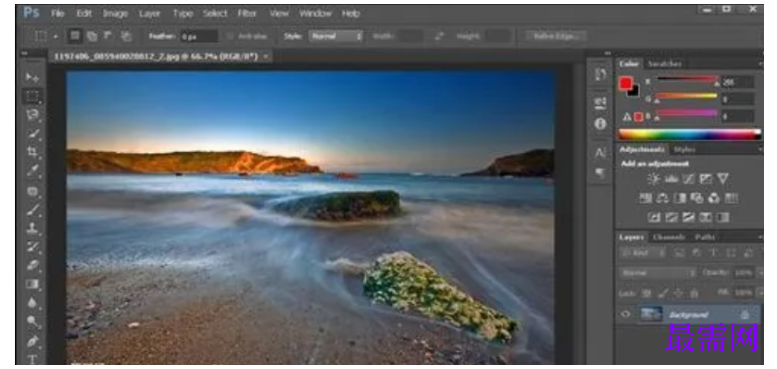The image size is (777, 369).
Task: Pick a color from the spectrum ramp
Action: point(689,134)
